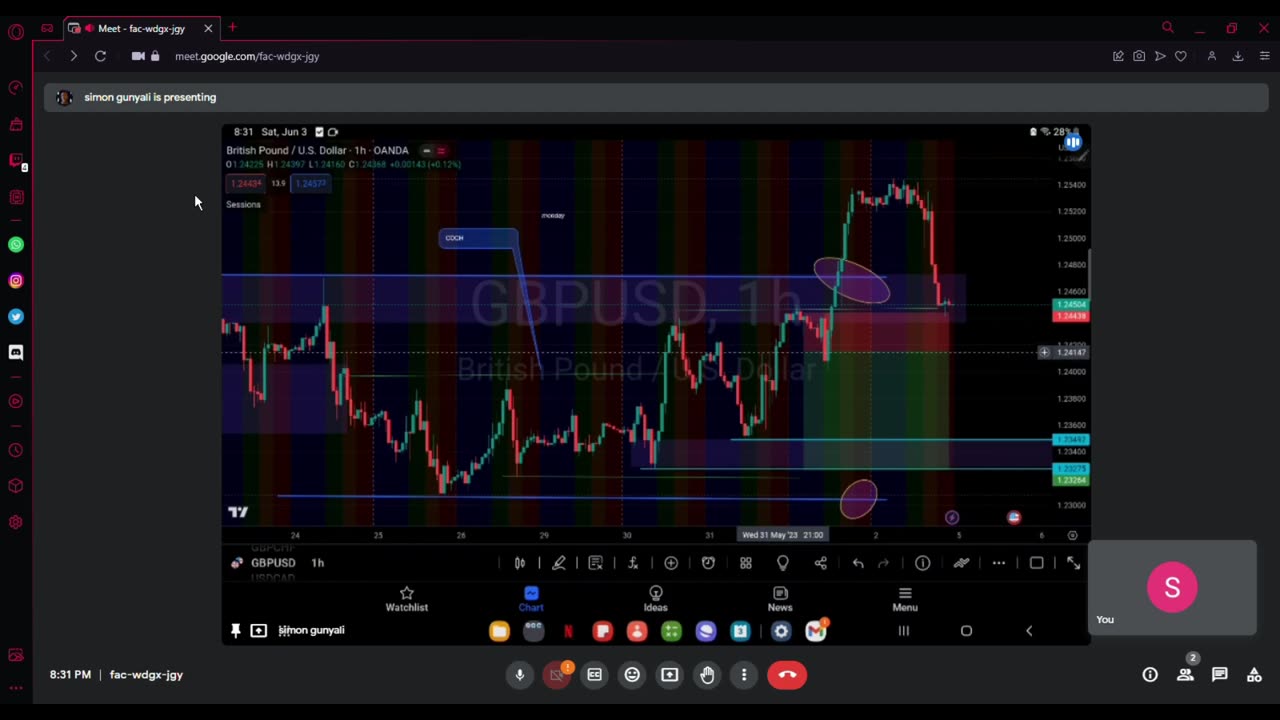
Task: Toggle closed captions in Meet
Action: tap(594, 675)
